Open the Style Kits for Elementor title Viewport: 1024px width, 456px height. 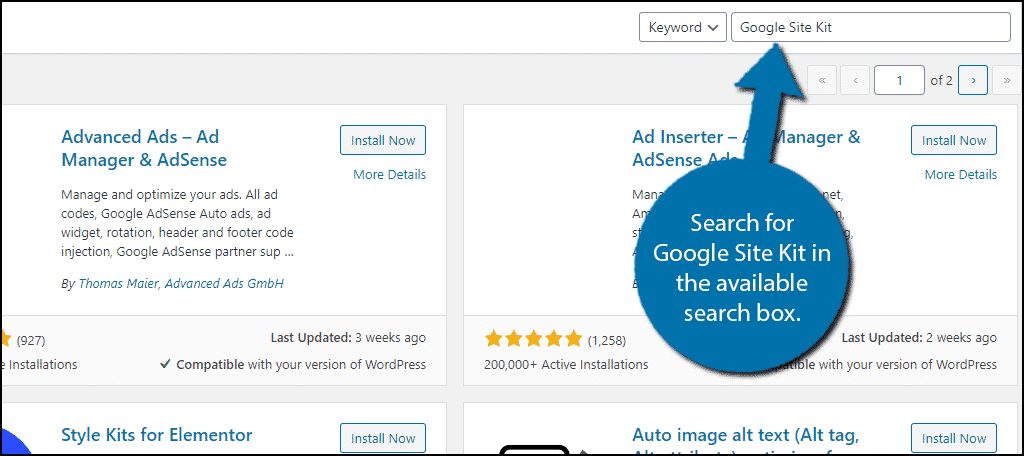(x=157, y=434)
